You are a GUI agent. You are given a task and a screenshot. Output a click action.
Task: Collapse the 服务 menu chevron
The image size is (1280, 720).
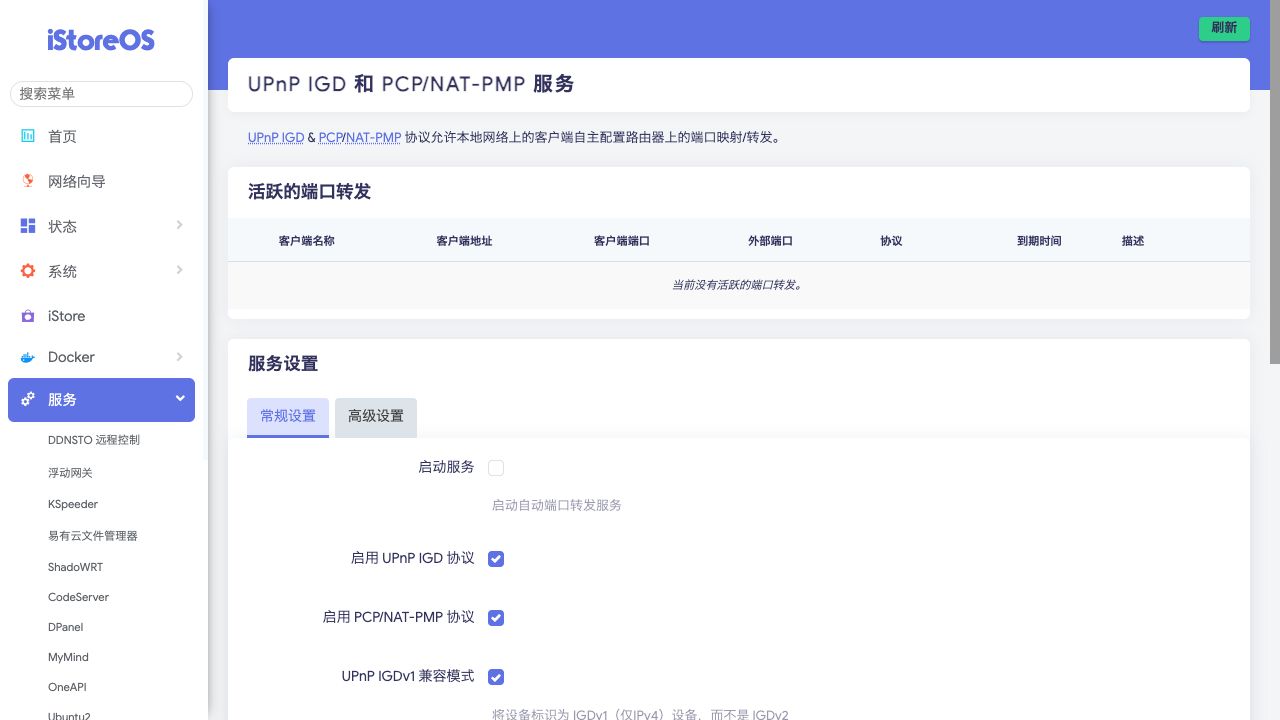tap(180, 398)
